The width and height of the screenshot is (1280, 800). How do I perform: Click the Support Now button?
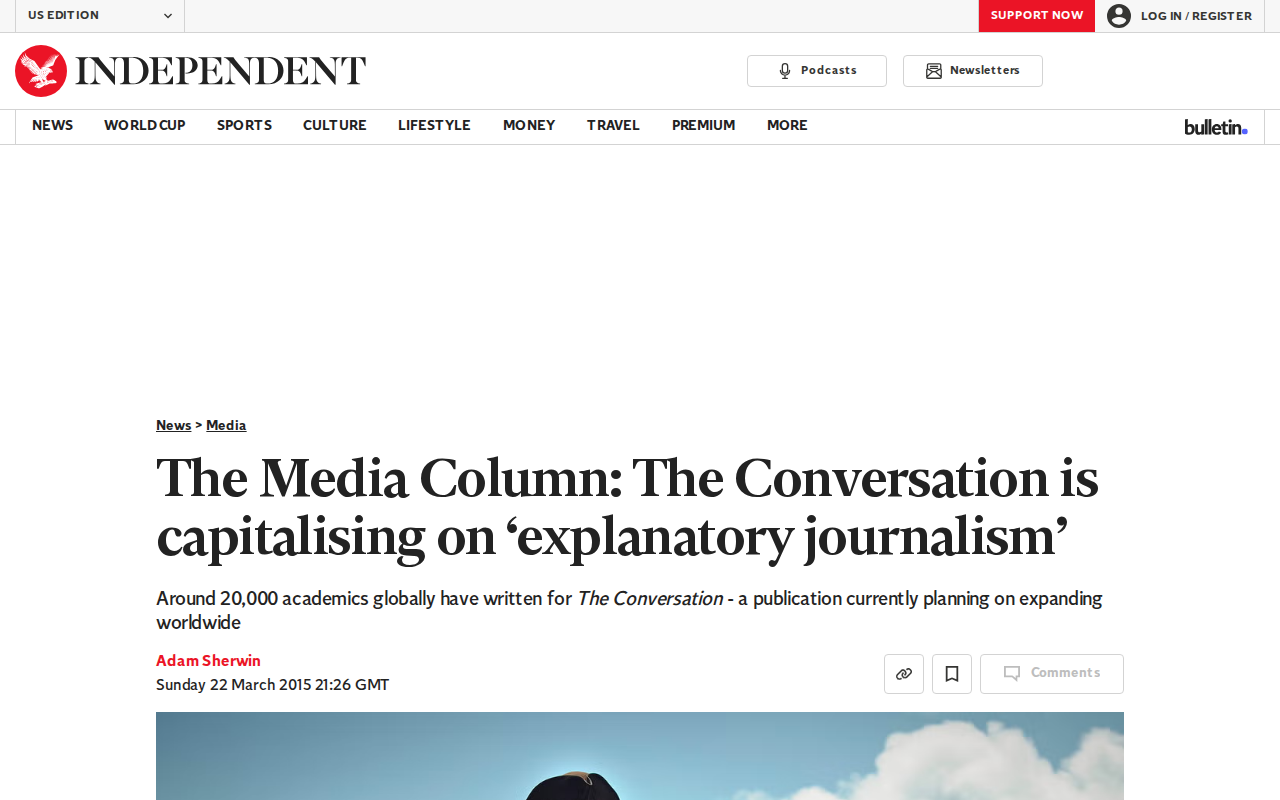pos(1037,16)
